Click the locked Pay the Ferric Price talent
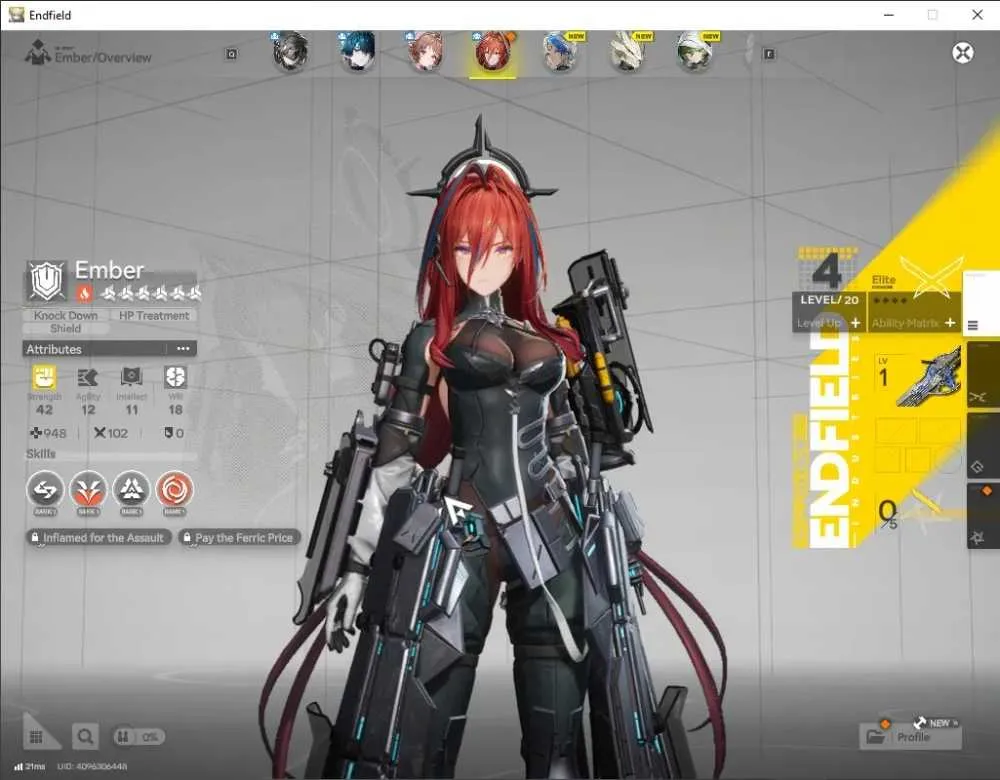This screenshot has width=1000, height=780. [x=239, y=538]
